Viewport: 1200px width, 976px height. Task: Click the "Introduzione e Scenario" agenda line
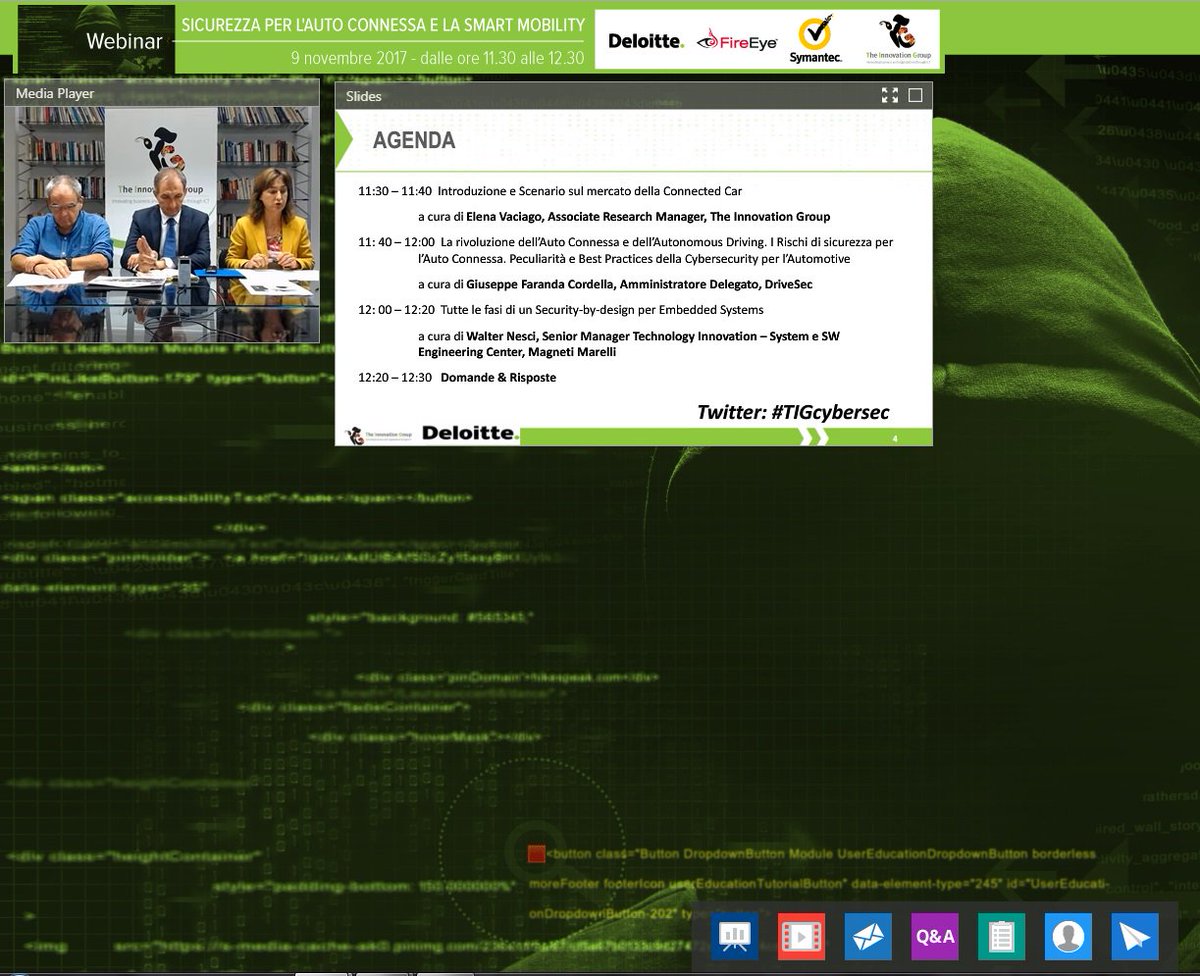click(550, 190)
